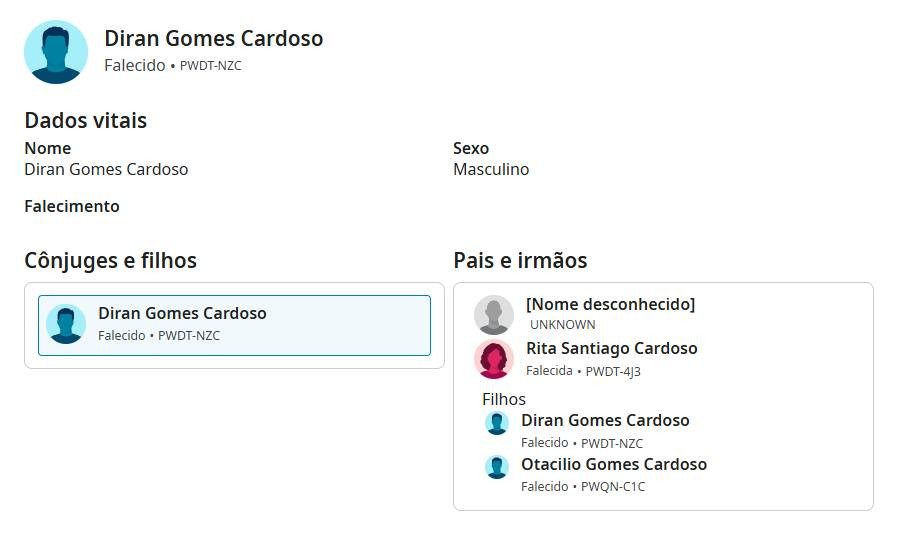This screenshot has height=559, width=899.
Task: Click Rita Santiago Cardoso's female avatar
Action: (x=494, y=359)
